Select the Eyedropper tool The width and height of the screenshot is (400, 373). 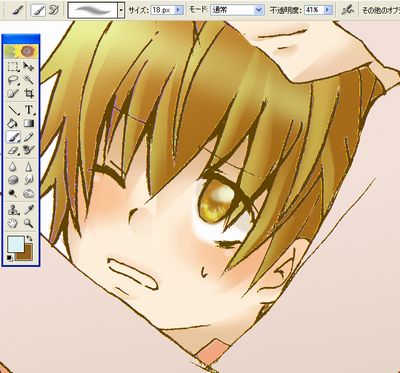(29, 210)
